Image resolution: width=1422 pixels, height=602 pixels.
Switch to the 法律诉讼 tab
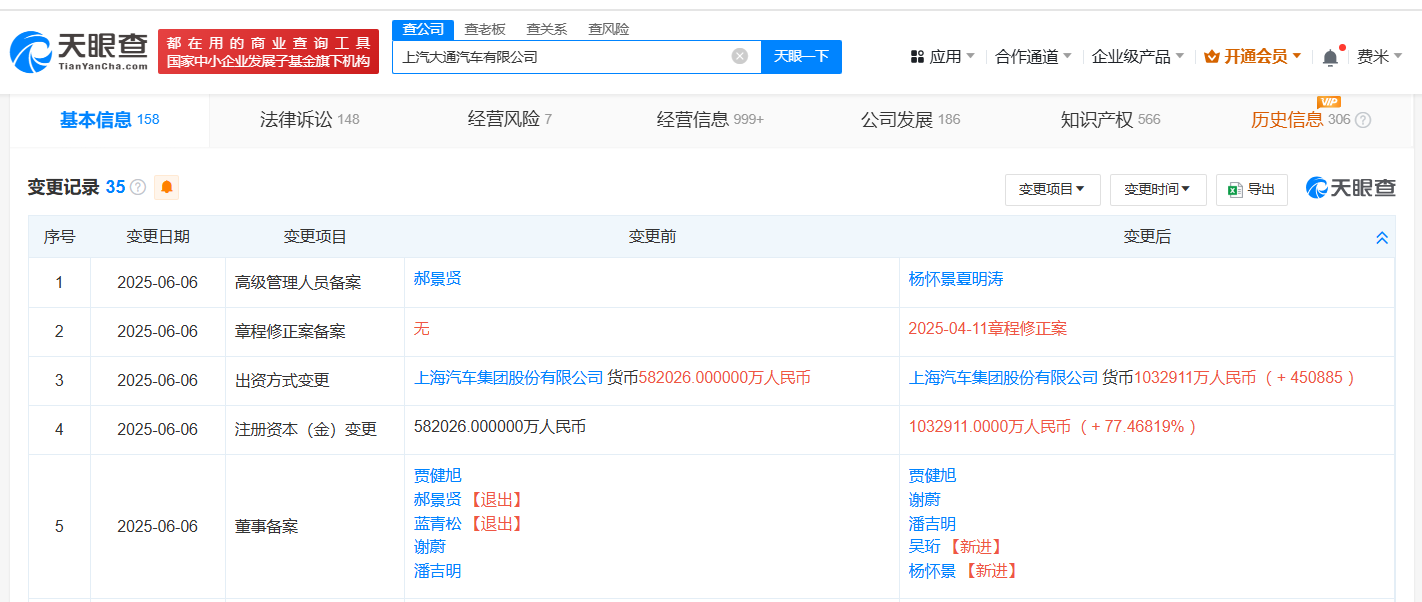point(308,120)
